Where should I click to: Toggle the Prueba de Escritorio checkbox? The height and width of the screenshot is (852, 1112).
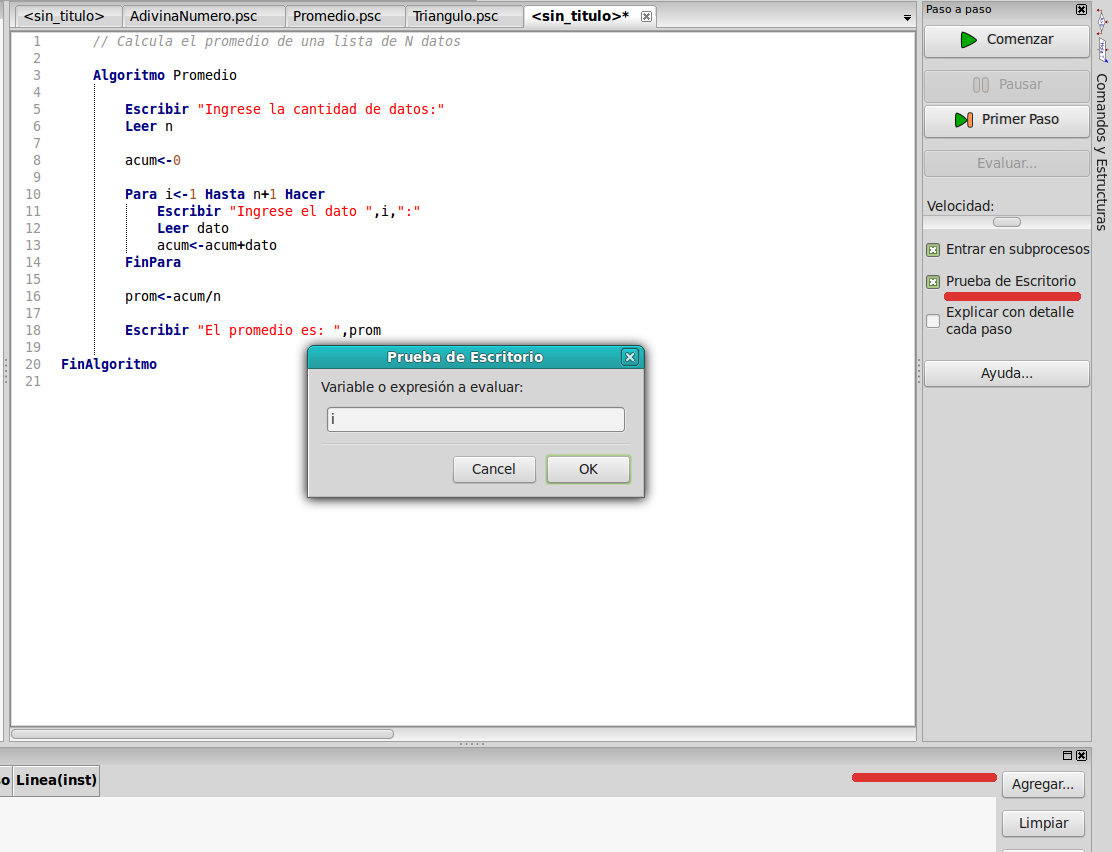(x=933, y=282)
